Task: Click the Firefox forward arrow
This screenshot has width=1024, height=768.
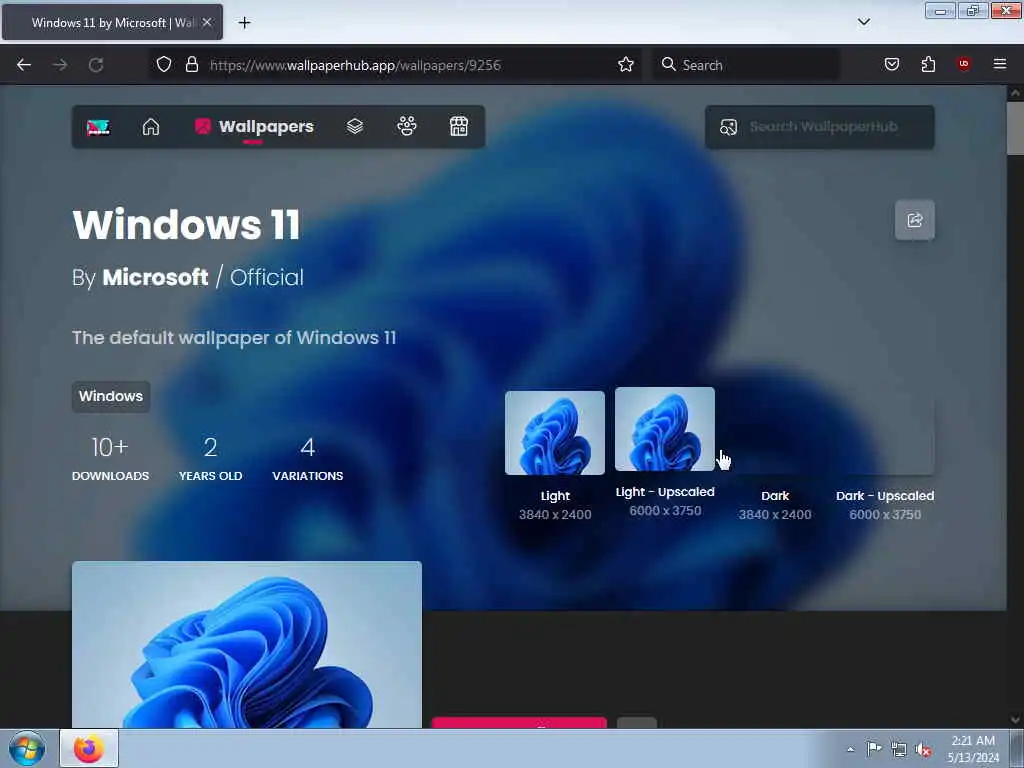Action: (x=60, y=65)
